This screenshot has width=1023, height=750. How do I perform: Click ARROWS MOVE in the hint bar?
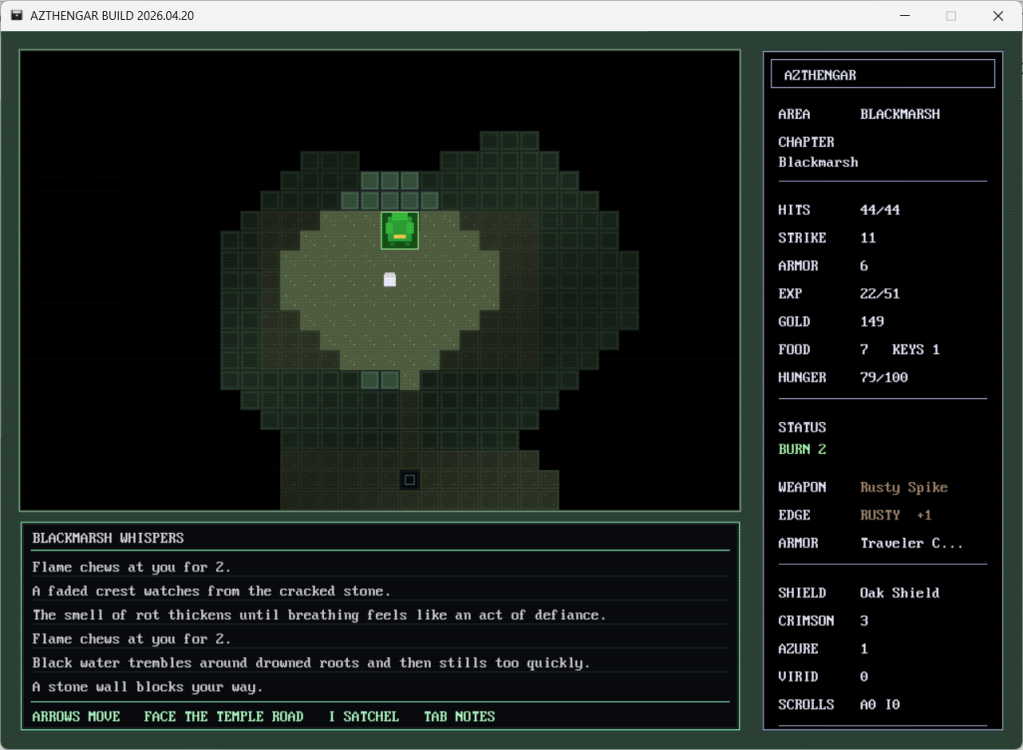tap(76, 716)
